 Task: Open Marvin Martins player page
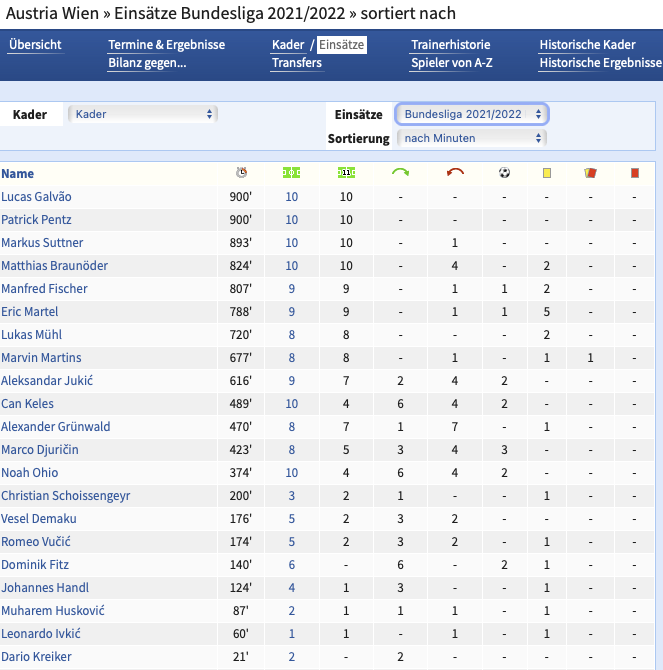(41, 358)
